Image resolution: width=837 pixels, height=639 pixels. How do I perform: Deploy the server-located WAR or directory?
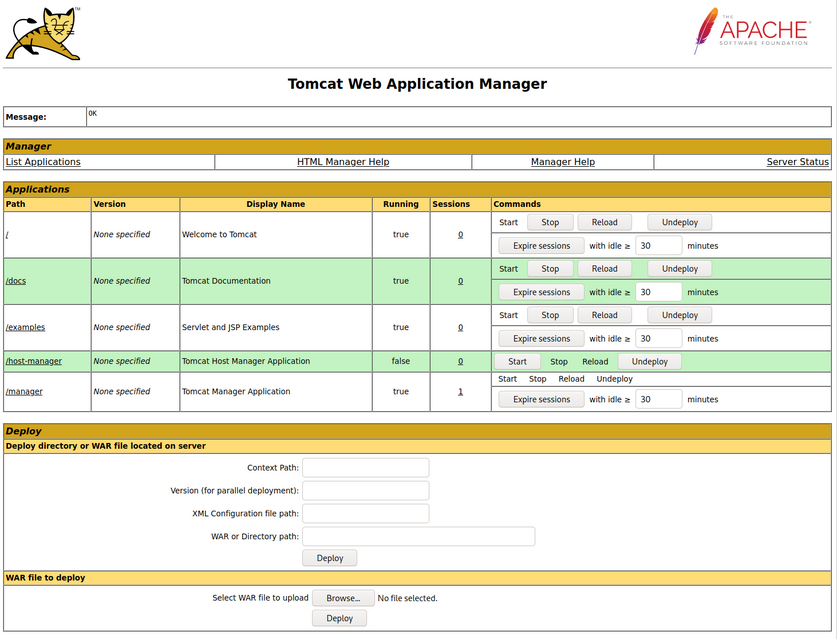330,557
